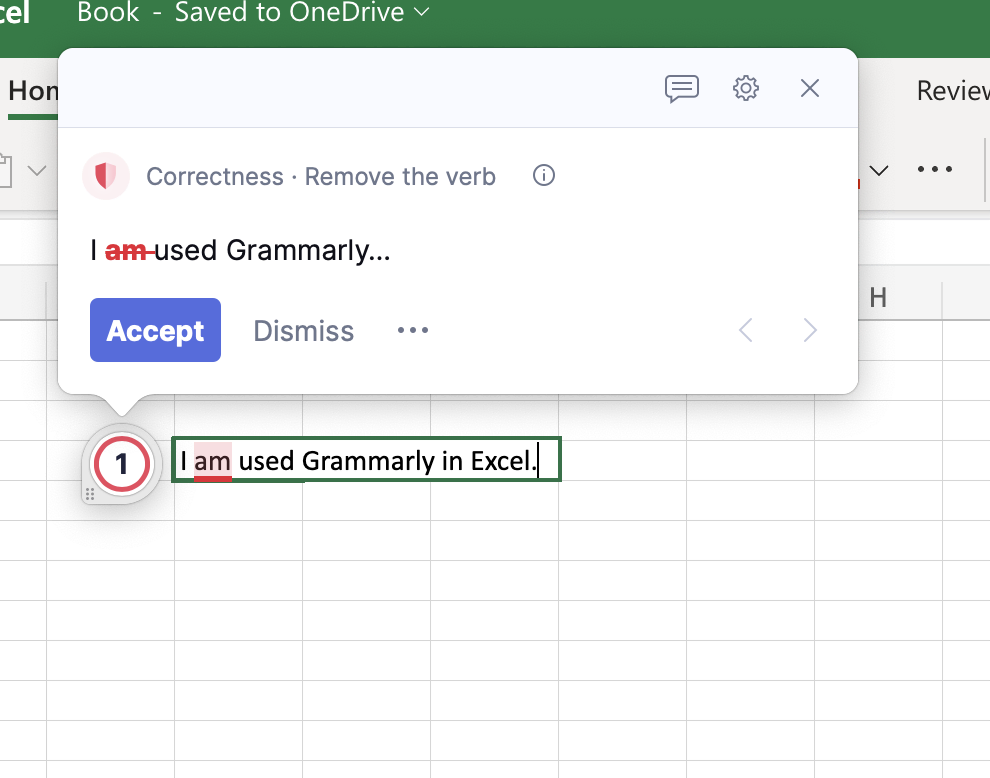Viewport: 990px width, 778px height.
Task: Close the Grammarly suggestion popup
Action: pyautogui.click(x=810, y=88)
